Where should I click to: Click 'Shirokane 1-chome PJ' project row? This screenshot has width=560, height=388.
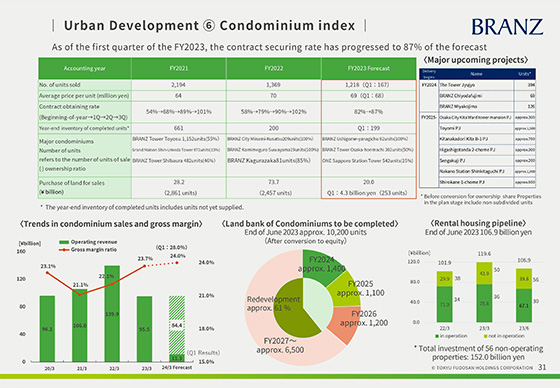(477, 182)
